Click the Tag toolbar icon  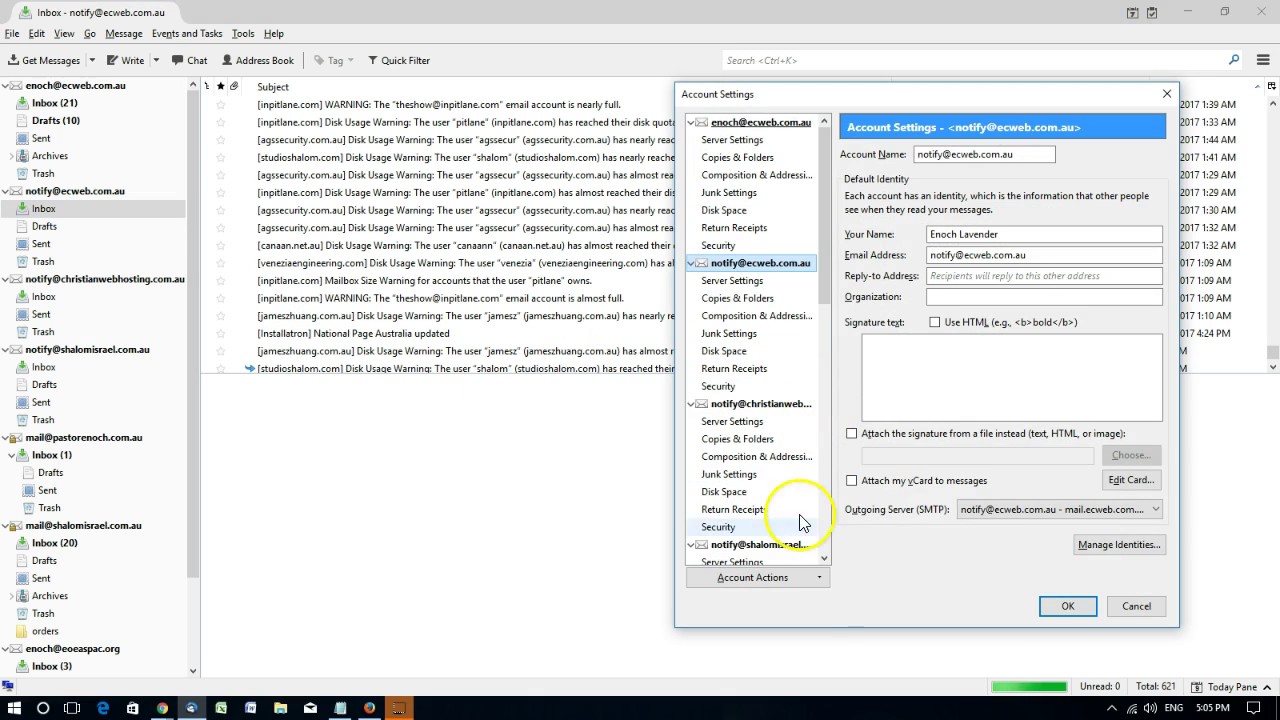[x=319, y=60]
